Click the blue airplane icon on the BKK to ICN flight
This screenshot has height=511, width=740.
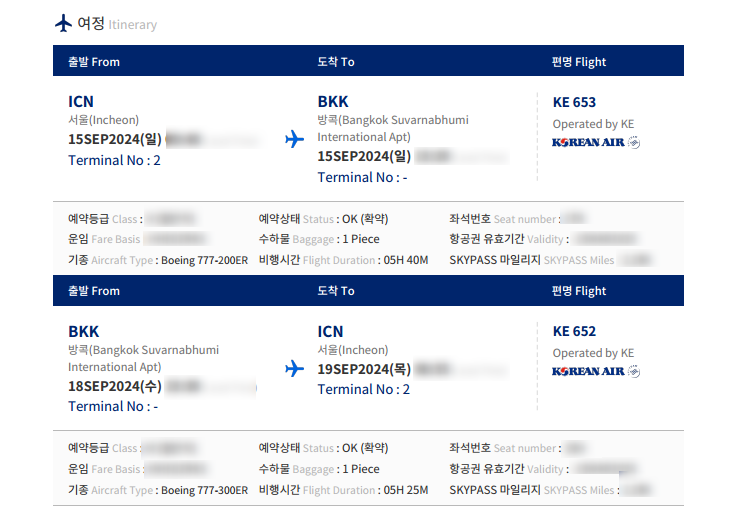pyautogui.click(x=294, y=368)
